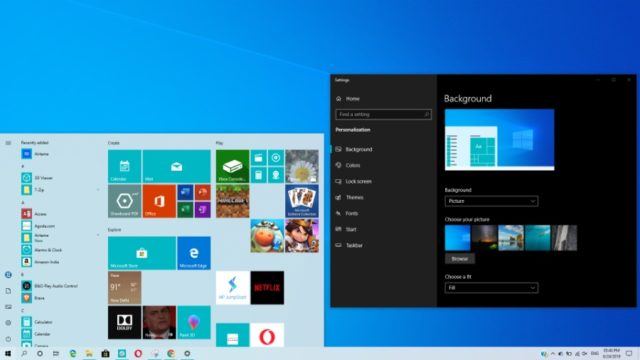Open the Microsoft Store tile
Screen dimensions: 640x360
pyautogui.click(x=142, y=253)
